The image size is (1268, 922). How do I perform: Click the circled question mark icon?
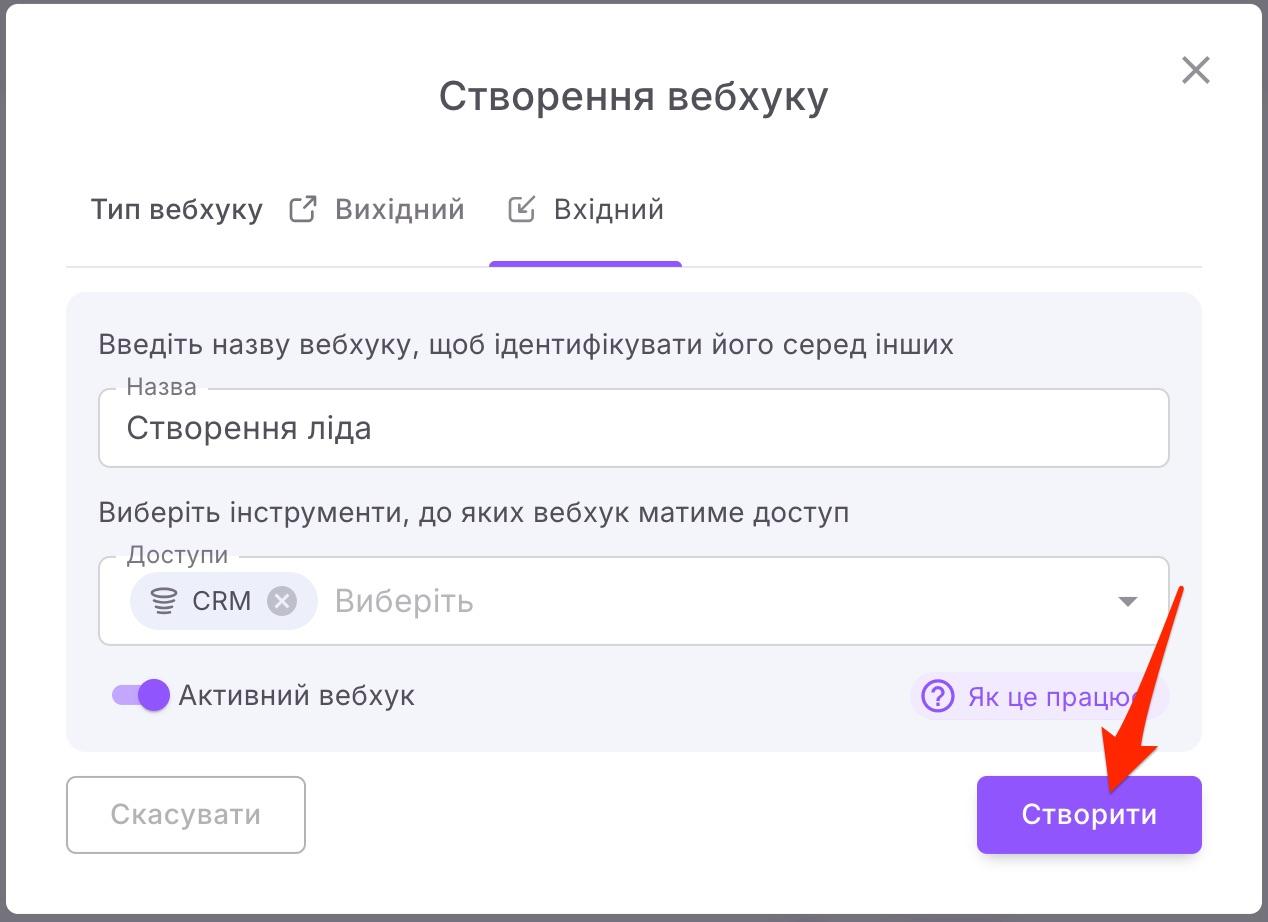click(x=938, y=697)
